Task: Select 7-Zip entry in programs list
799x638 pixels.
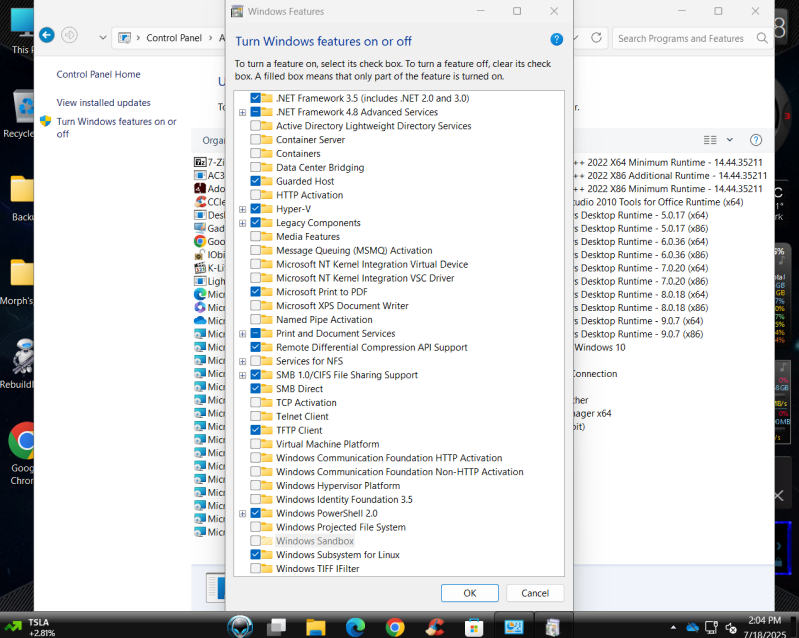Action: (x=209, y=162)
